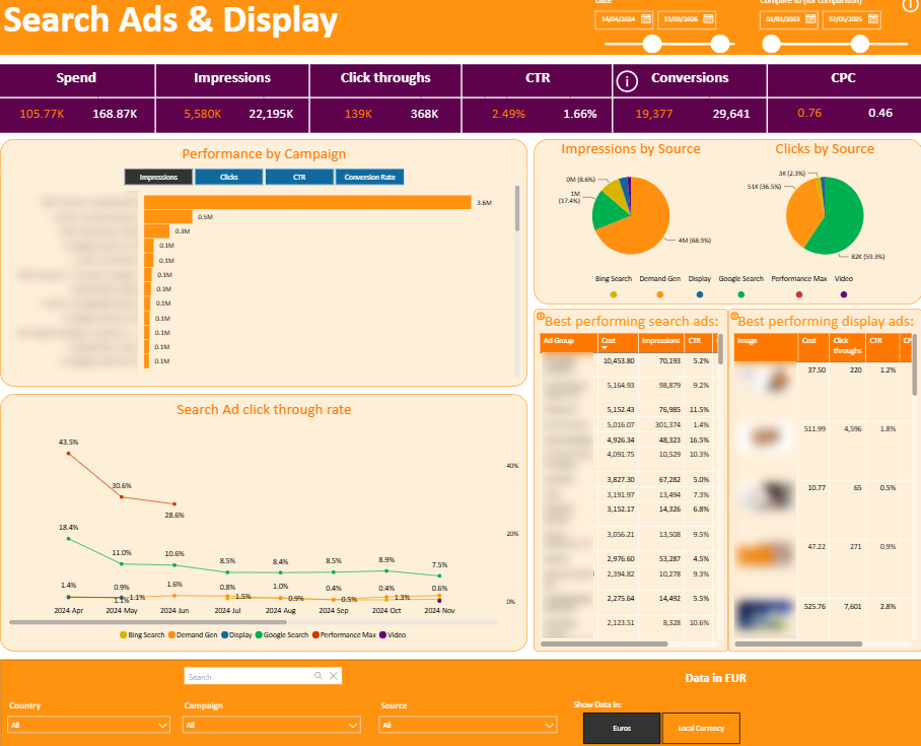Switch chart to Clicks tab

click(x=229, y=177)
